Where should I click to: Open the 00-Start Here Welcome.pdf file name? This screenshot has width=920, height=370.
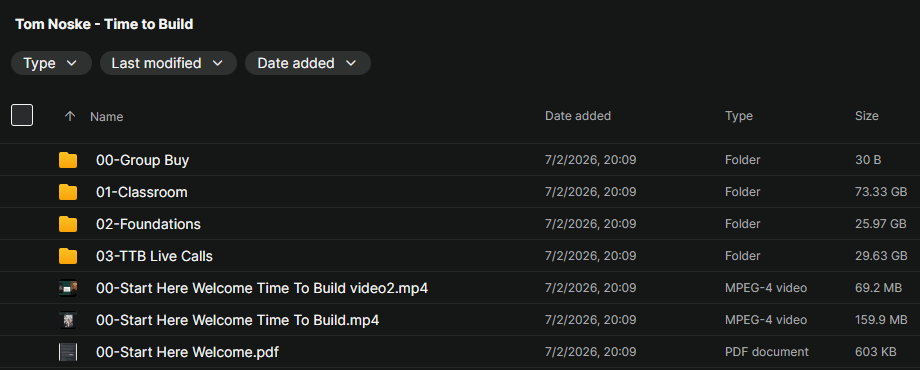pyautogui.click(x=187, y=352)
